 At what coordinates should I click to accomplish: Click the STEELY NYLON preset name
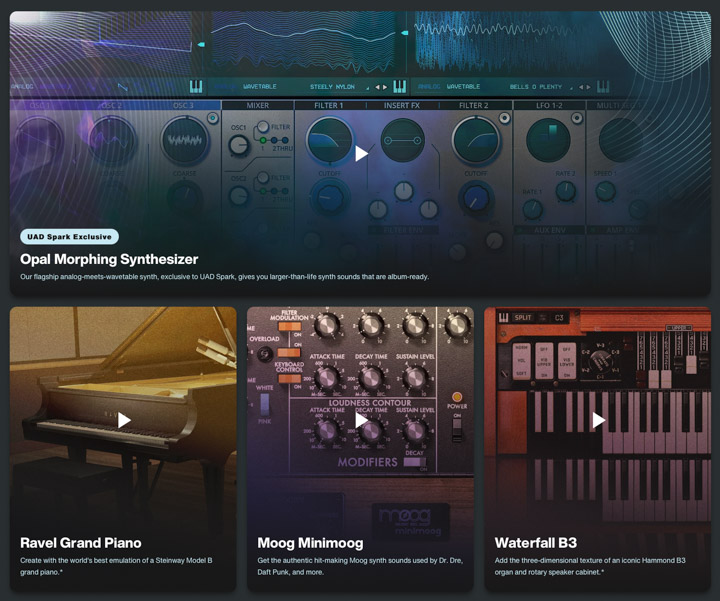332,86
